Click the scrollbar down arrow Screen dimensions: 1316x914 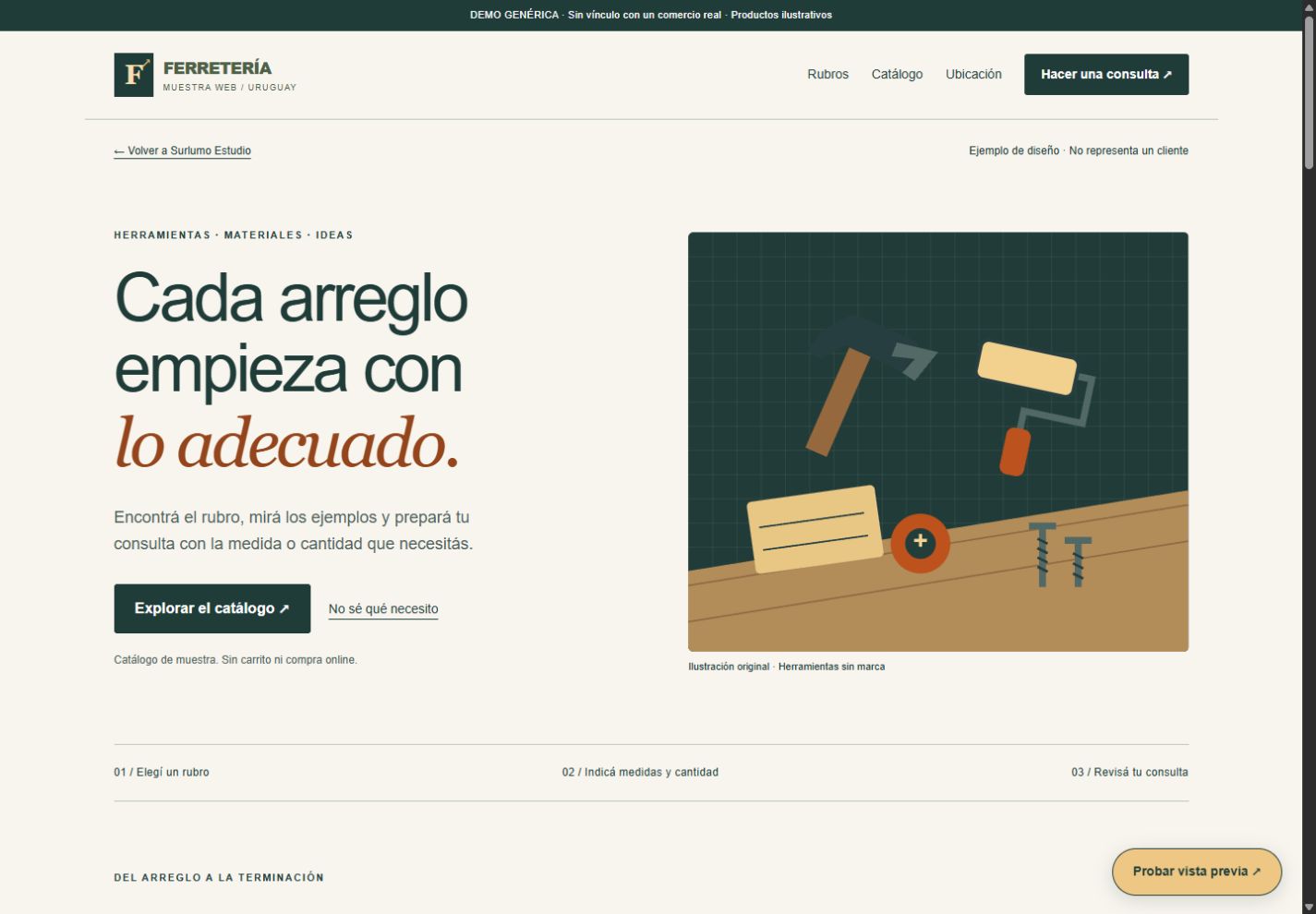pyautogui.click(x=1309, y=907)
